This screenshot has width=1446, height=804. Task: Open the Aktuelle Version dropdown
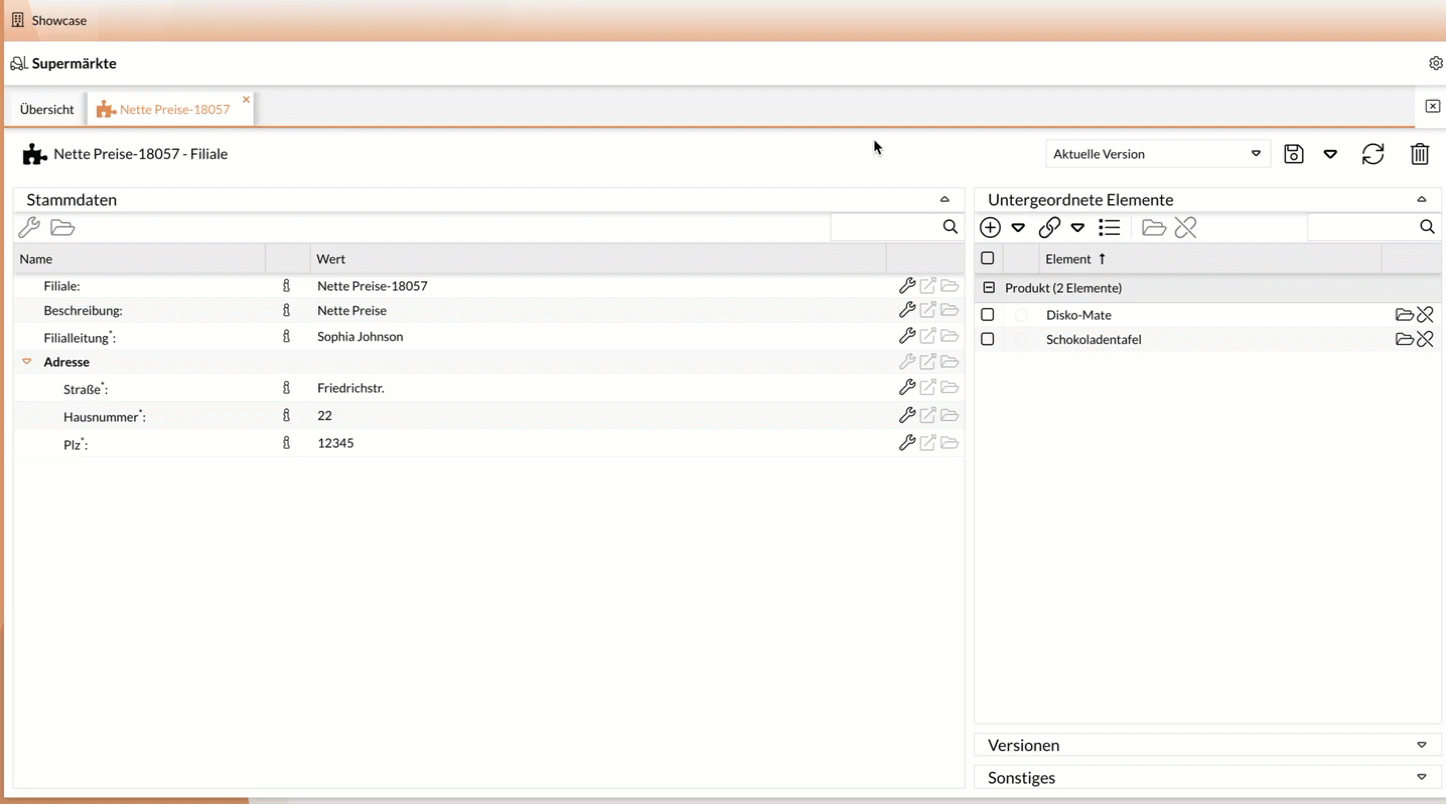pos(1157,154)
